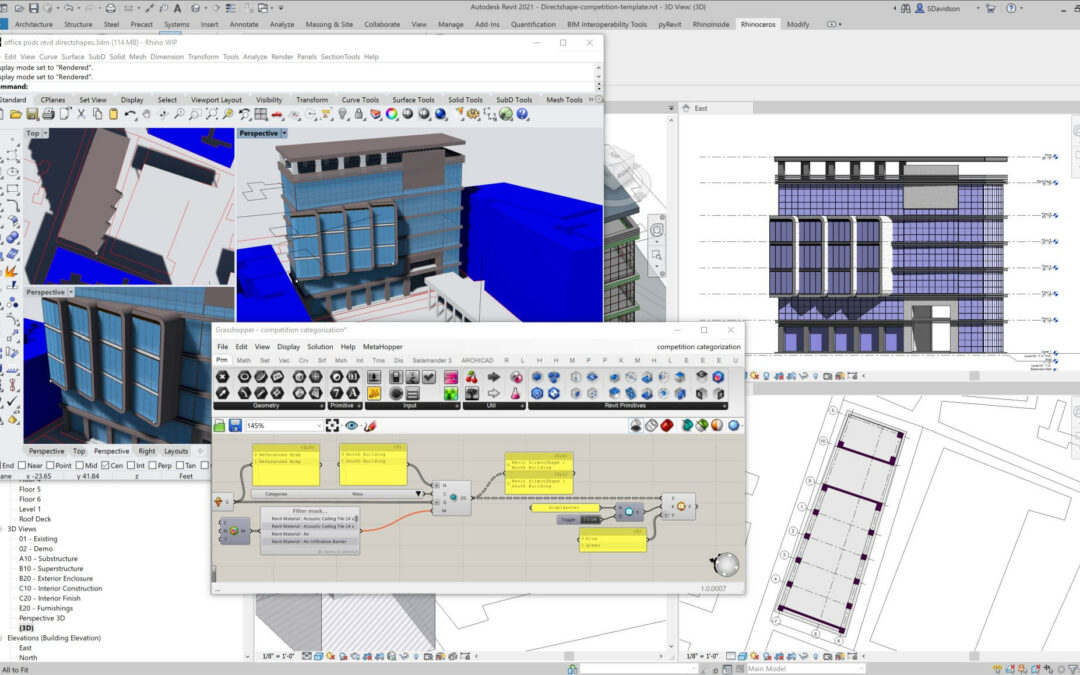Click the red car icon in Rhino toolbar
Image resolution: width=1080 pixels, height=675 pixels.
pyautogui.click(x=277, y=114)
